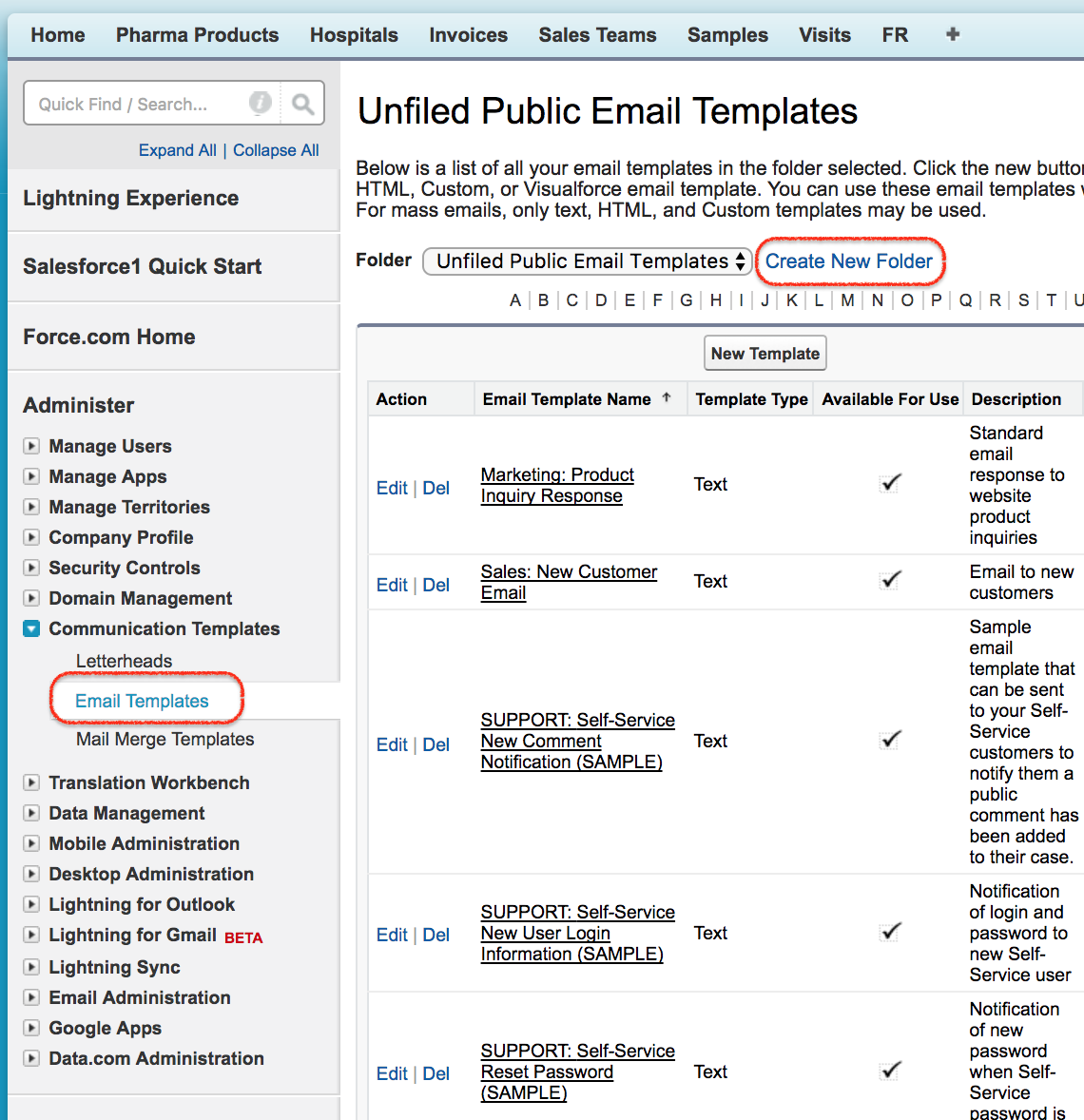Filter templates by the letter A
Viewport: 1084px width, 1120px height.
515,300
